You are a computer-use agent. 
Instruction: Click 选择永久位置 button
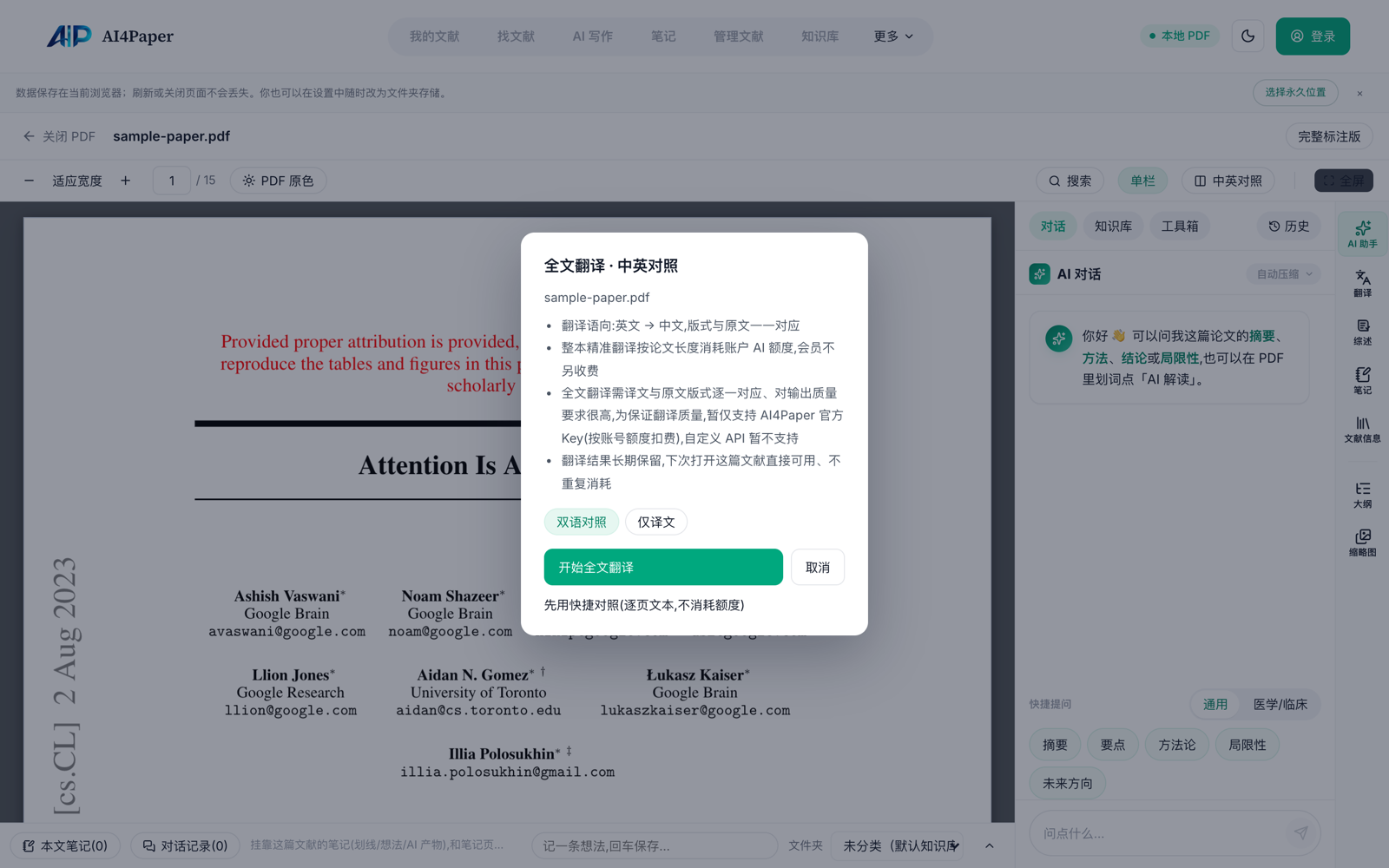[1295, 93]
